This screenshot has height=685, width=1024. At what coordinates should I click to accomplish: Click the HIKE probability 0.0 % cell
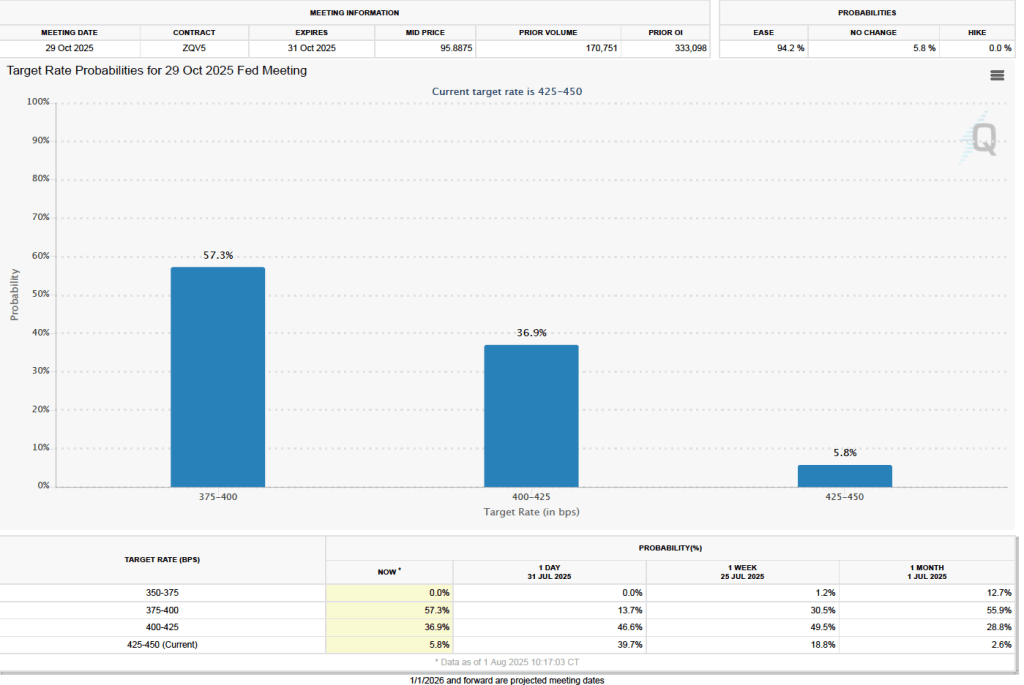coord(976,48)
